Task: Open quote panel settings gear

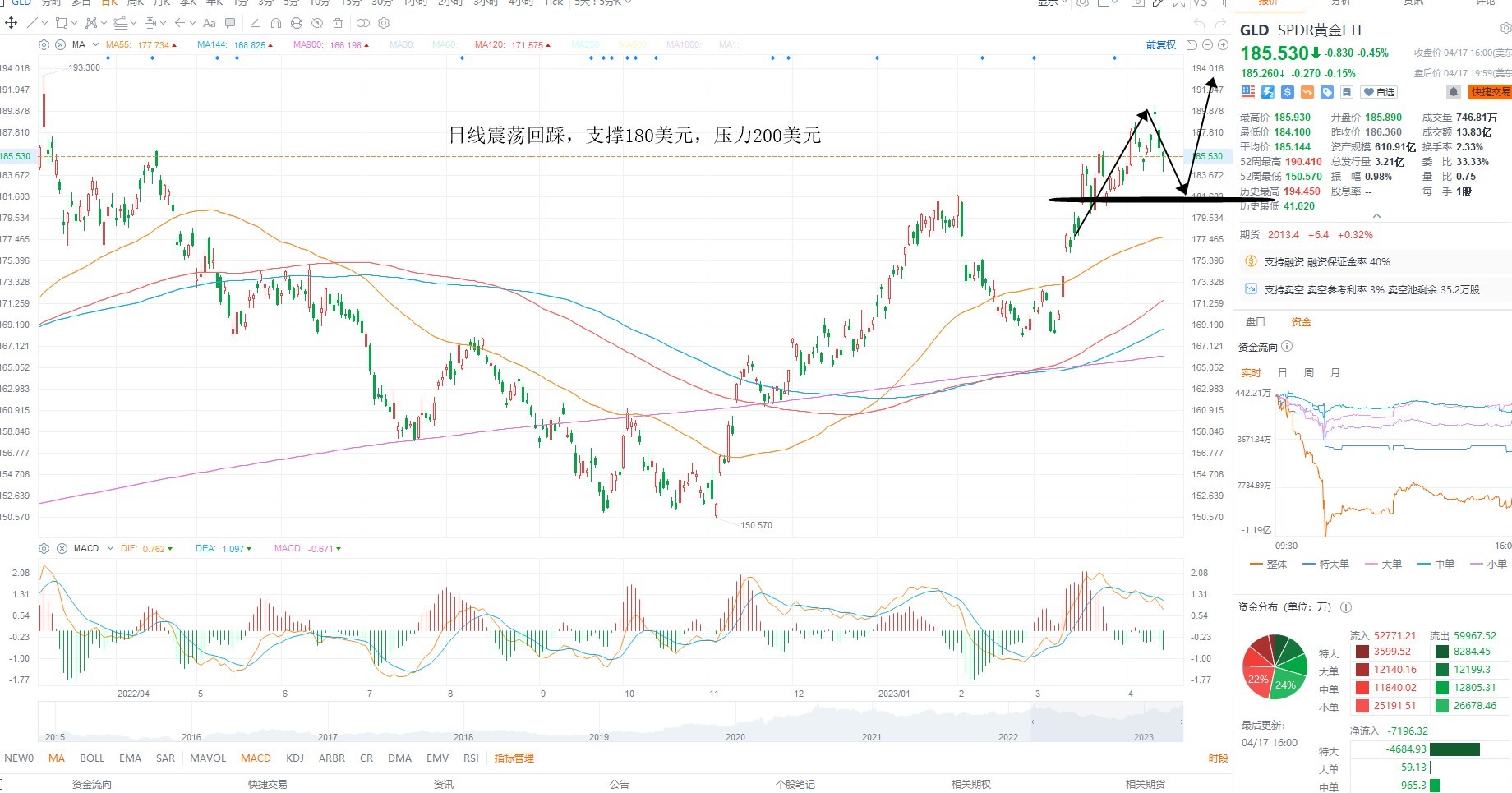Action: (1505, 28)
